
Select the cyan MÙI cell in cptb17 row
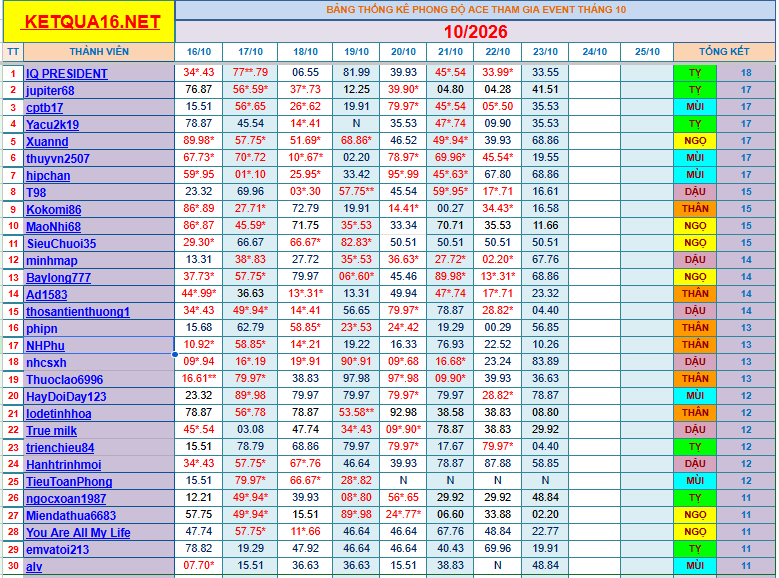tap(695, 107)
